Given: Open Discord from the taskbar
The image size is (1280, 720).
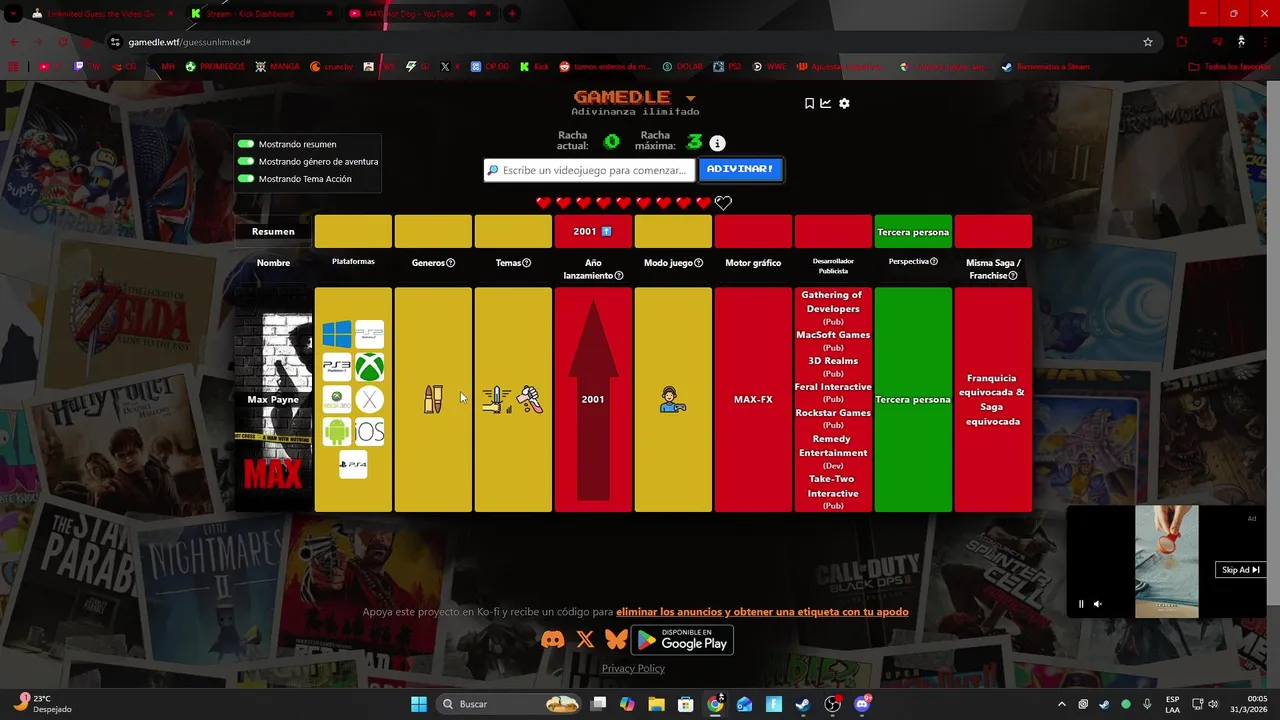Looking at the screenshot, I should pyautogui.click(x=862, y=704).
